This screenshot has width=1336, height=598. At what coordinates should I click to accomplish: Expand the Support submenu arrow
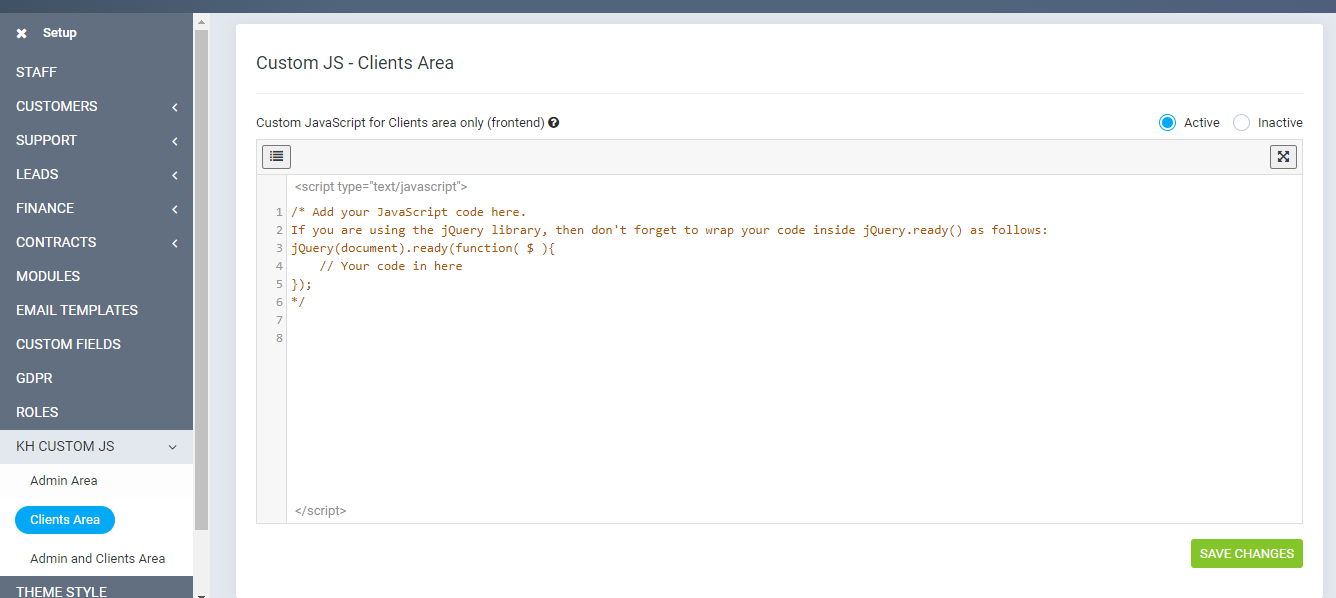[174, 141]
